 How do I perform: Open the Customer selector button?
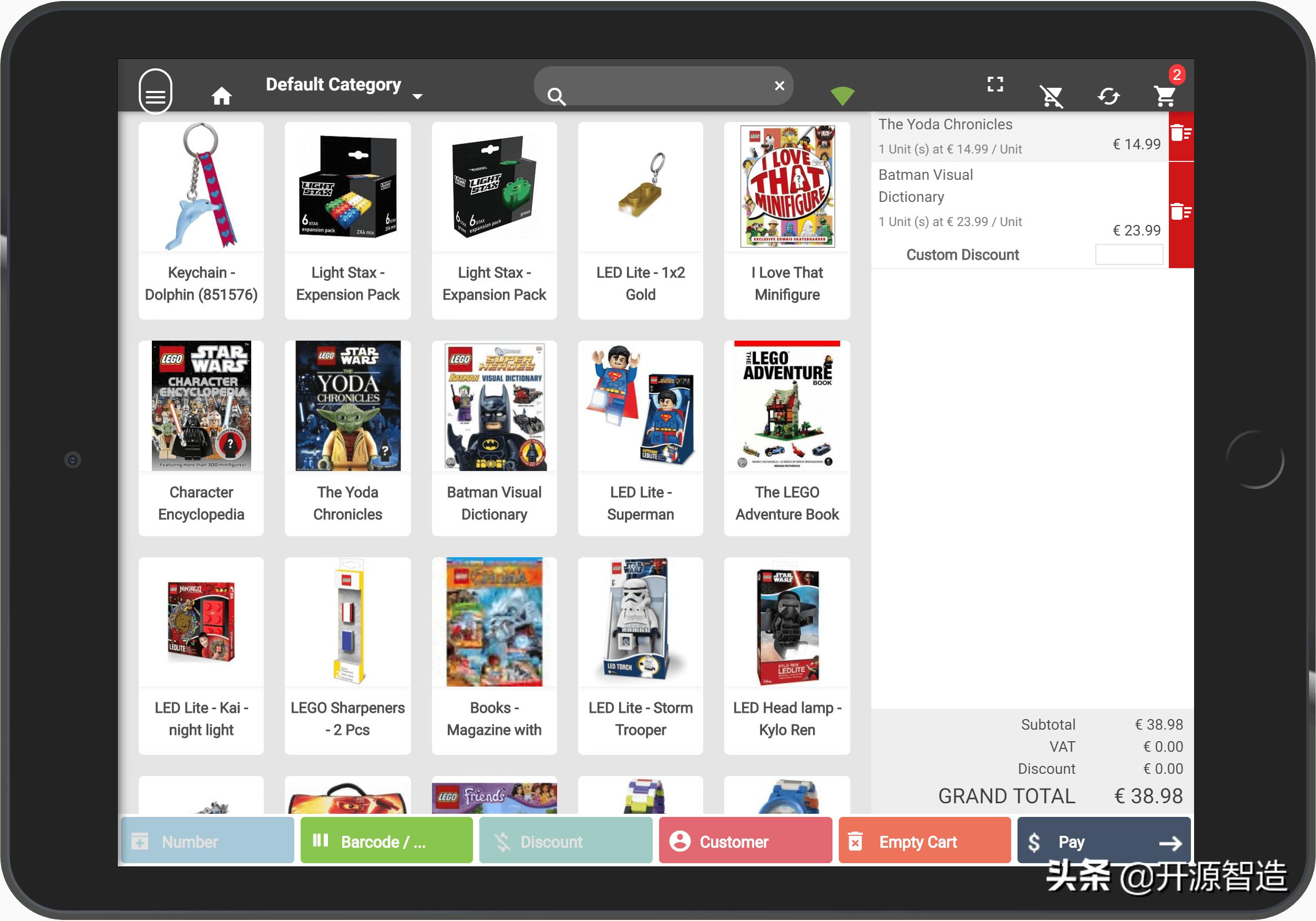click(745, 841)
